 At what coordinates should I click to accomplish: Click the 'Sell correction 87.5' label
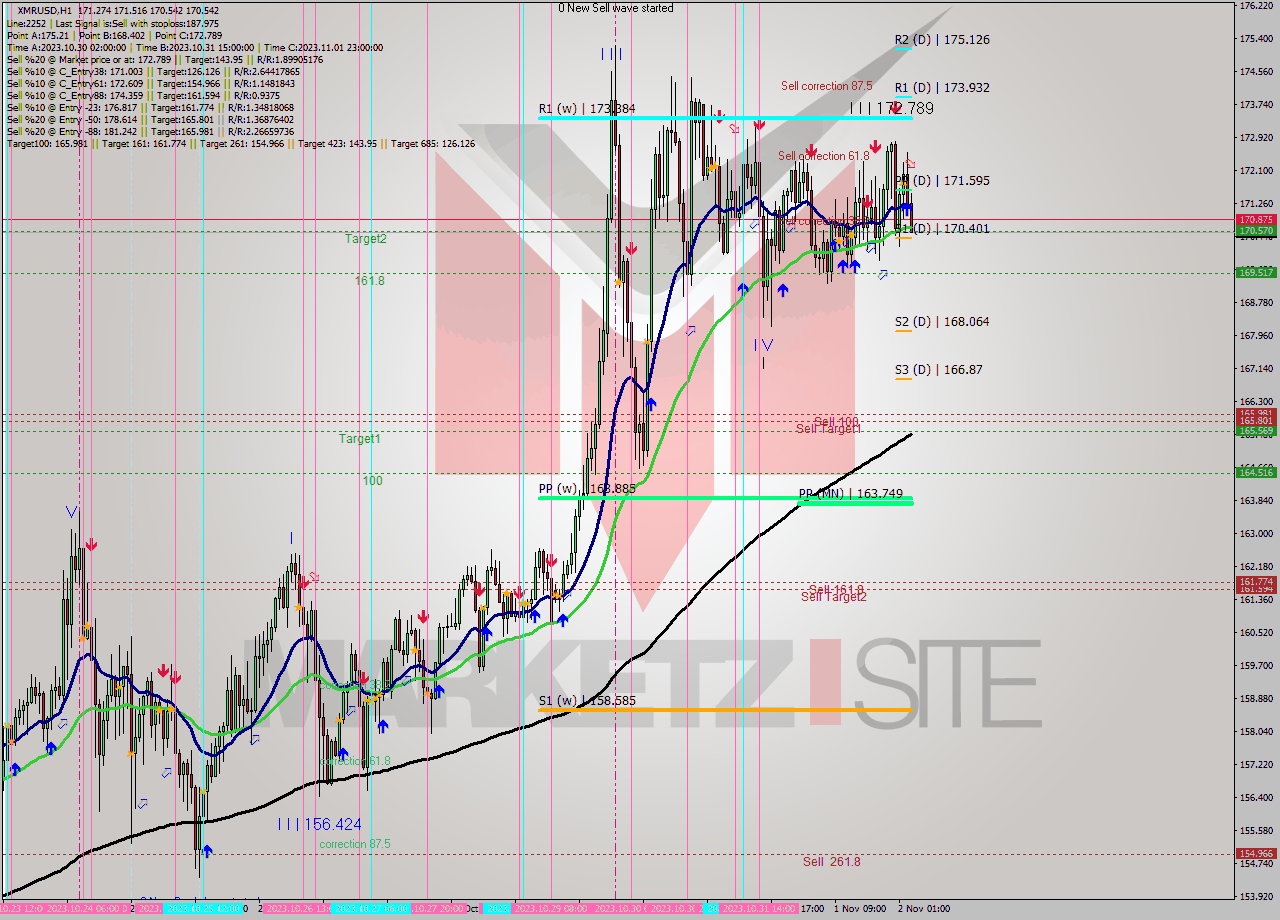[826, 86]
